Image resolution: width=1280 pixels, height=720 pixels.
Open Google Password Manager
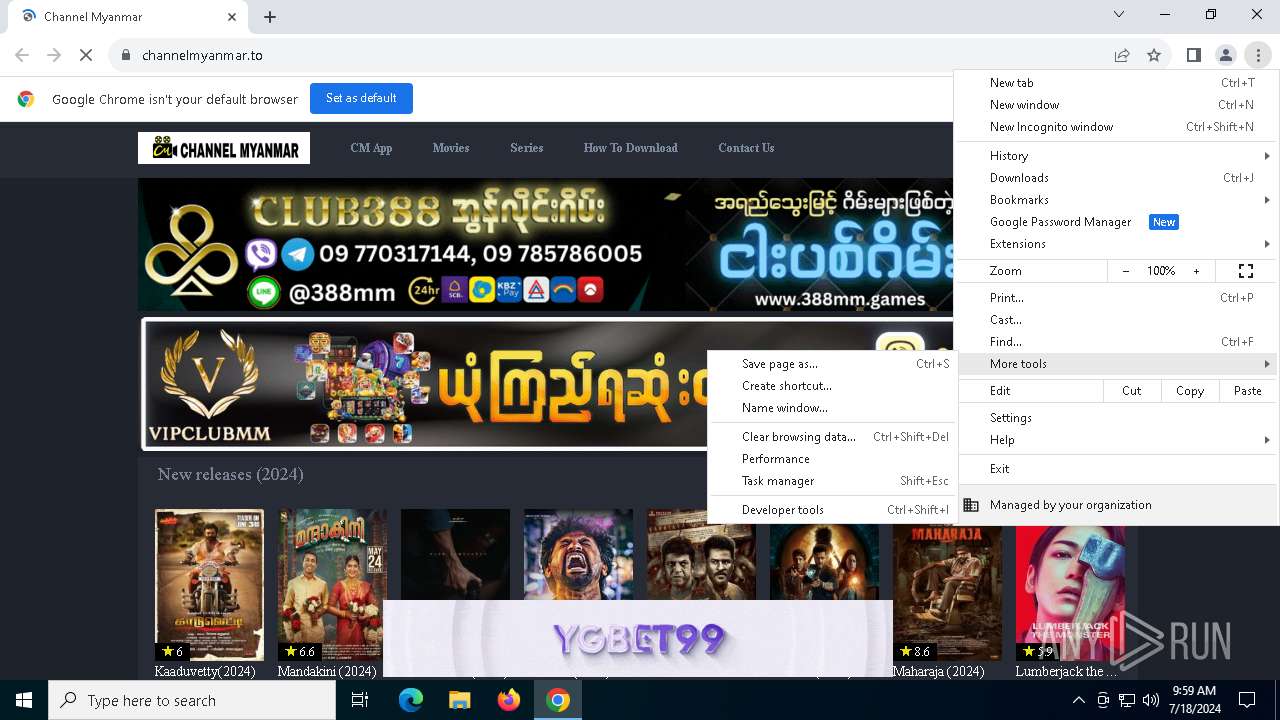pos(1117,222)
